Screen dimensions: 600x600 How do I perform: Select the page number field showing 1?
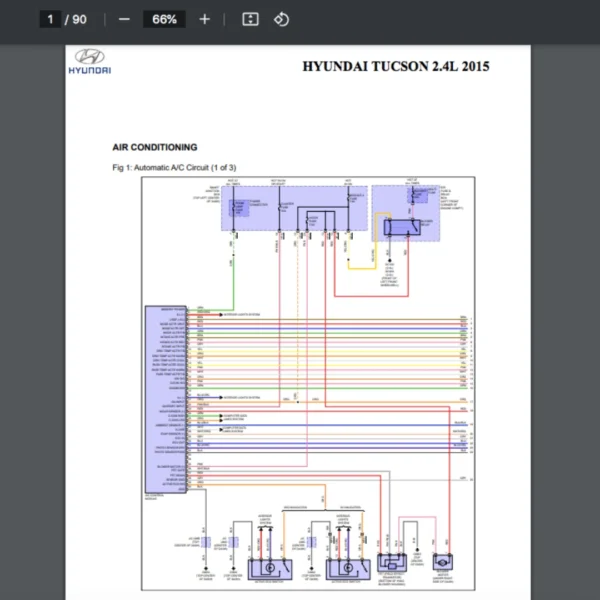point(50,19)
